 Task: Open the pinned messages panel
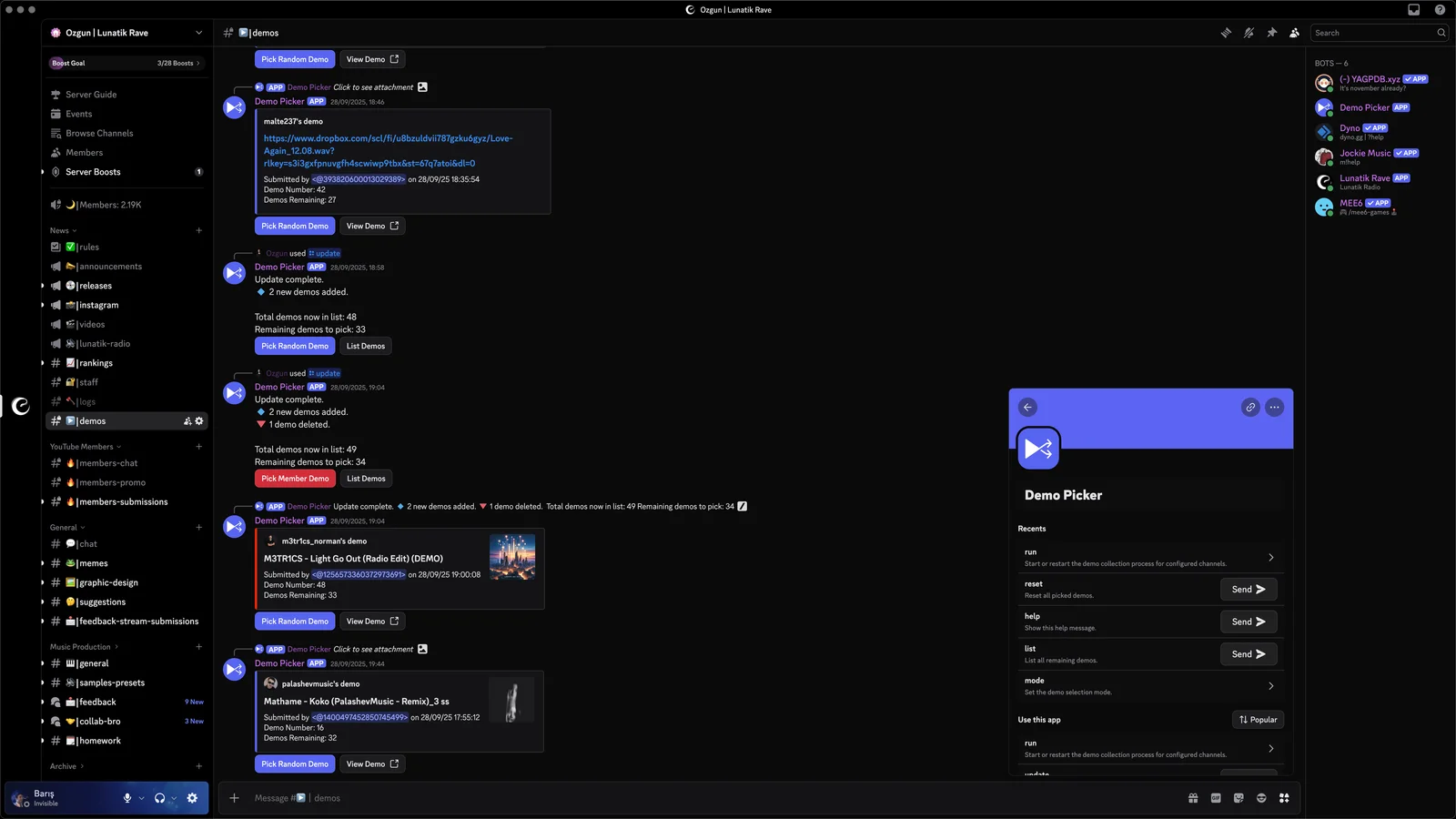(1271, 33)
